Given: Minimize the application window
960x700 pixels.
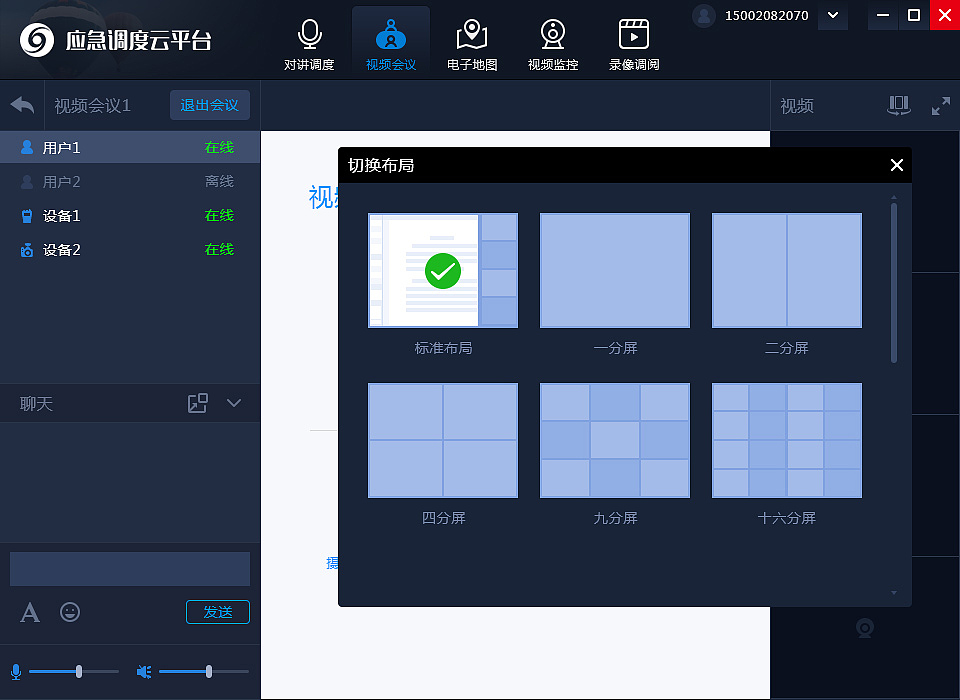Looking at the screenshot, I should coord(883,15).
